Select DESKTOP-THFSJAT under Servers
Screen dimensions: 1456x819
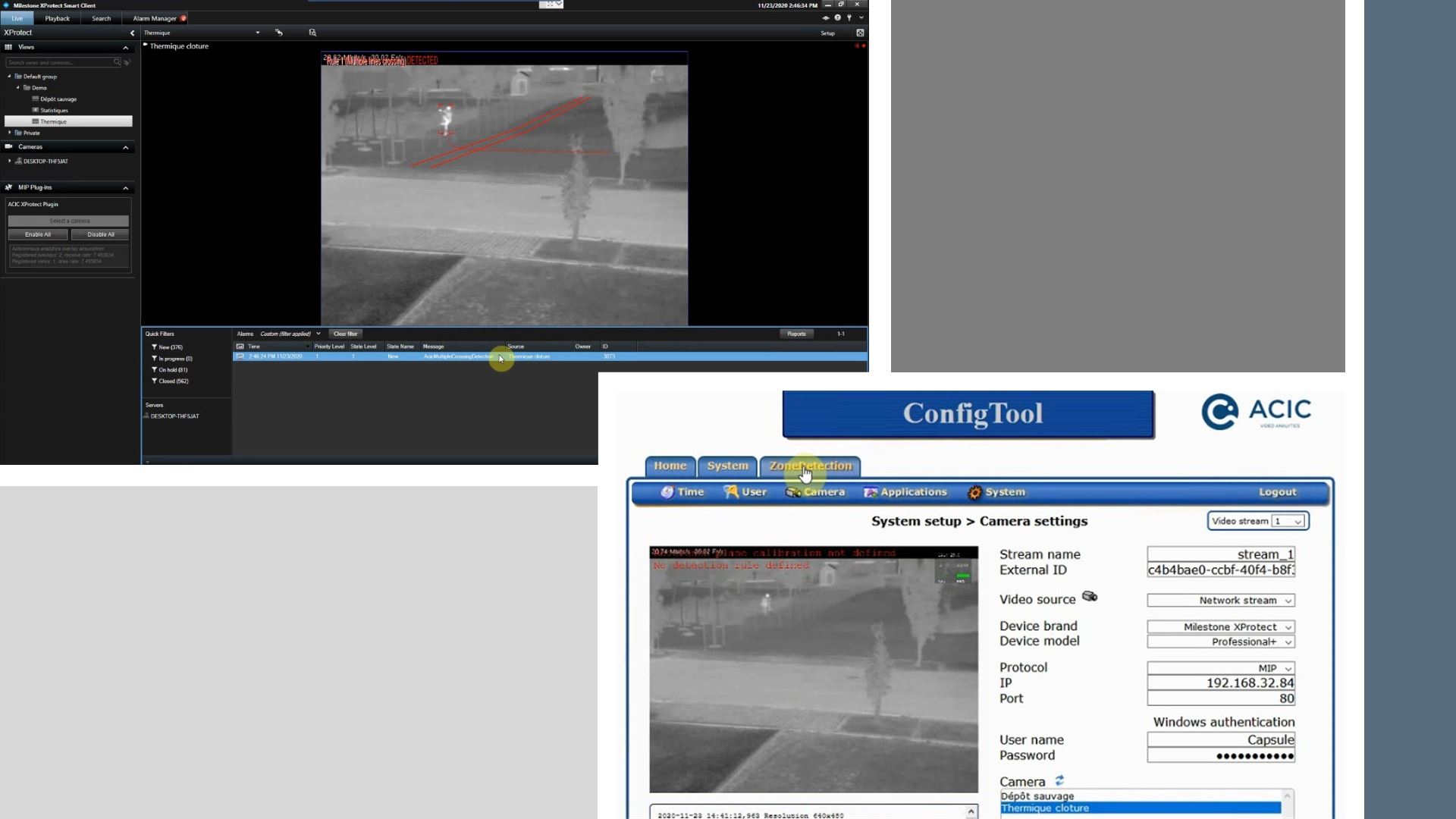(x=174, y=416)
